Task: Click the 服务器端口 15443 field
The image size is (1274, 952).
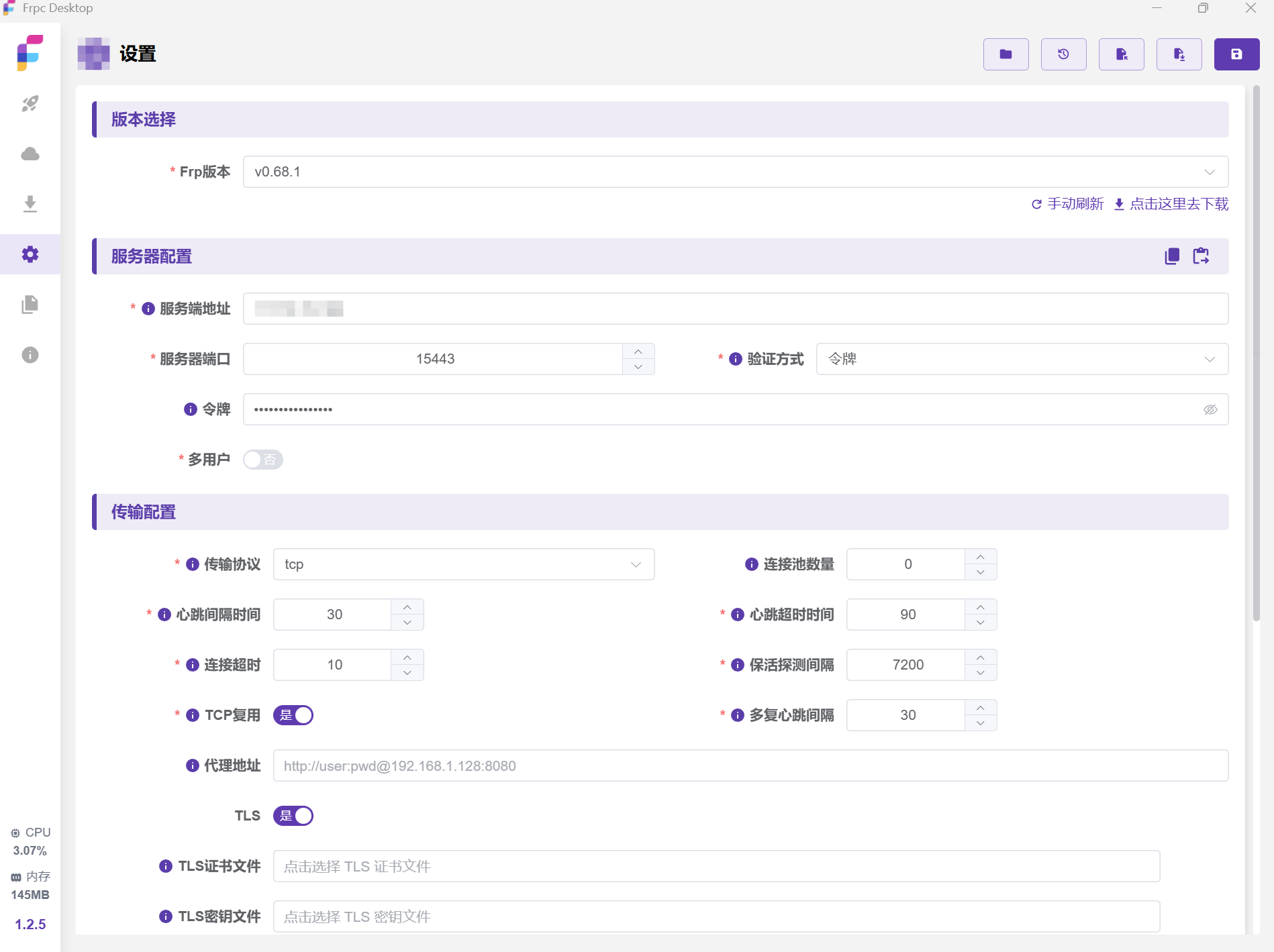Action: (x=434, y=359)
